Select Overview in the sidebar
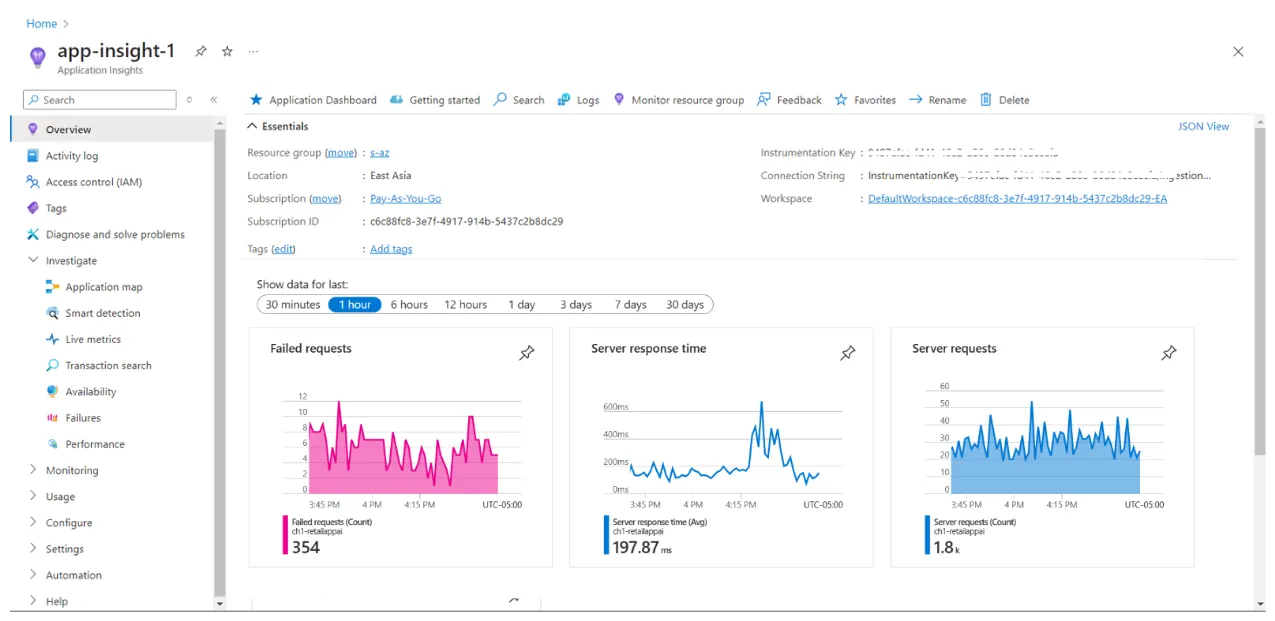The height and width of the screenshot is (621, 1275). pos(111,129)
